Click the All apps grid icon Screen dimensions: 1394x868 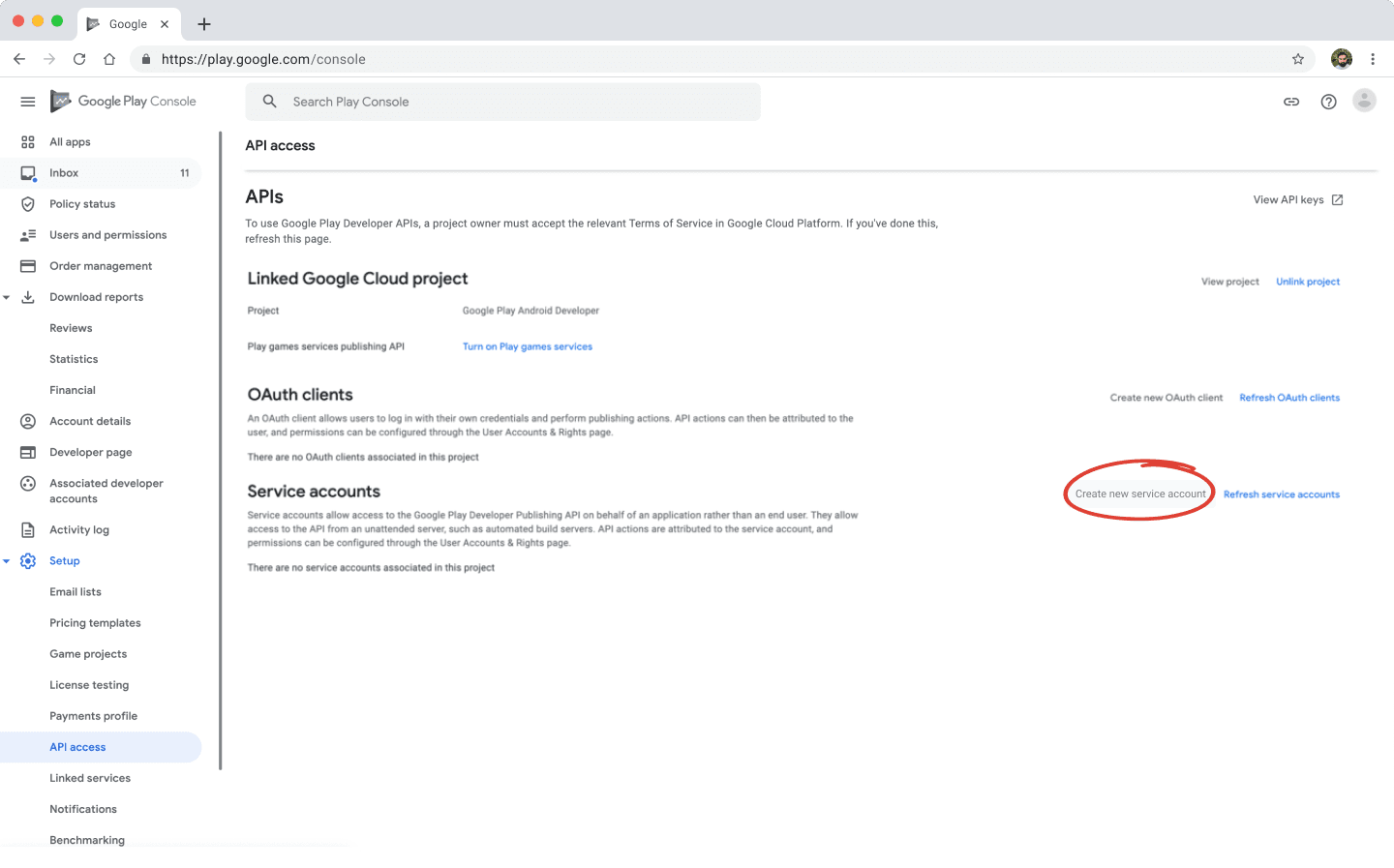pyautogui.click(x=28, y=142)
